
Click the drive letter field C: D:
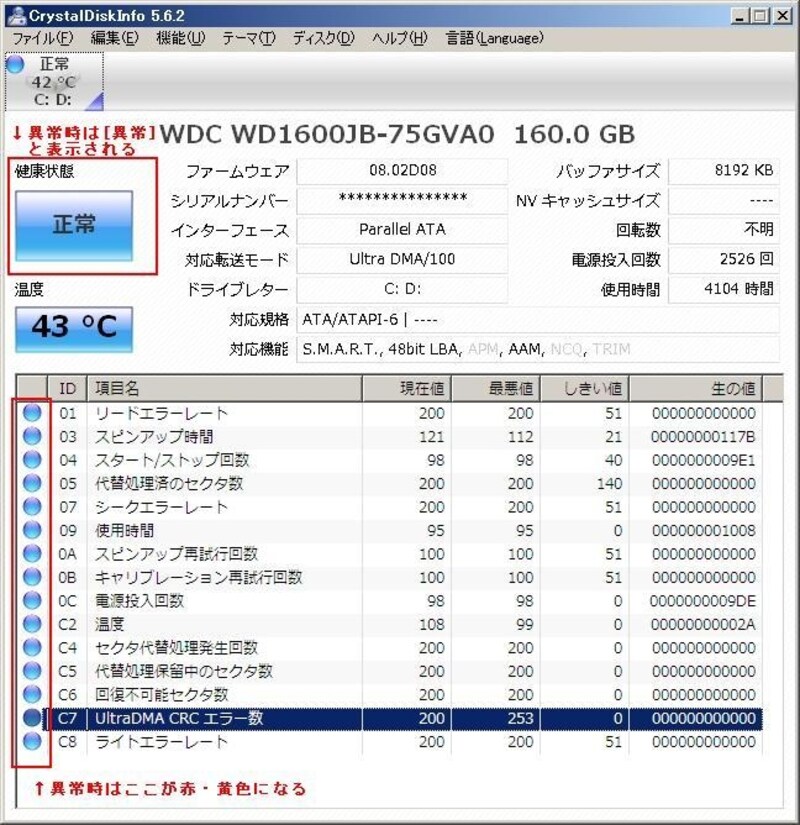(402, 289)
